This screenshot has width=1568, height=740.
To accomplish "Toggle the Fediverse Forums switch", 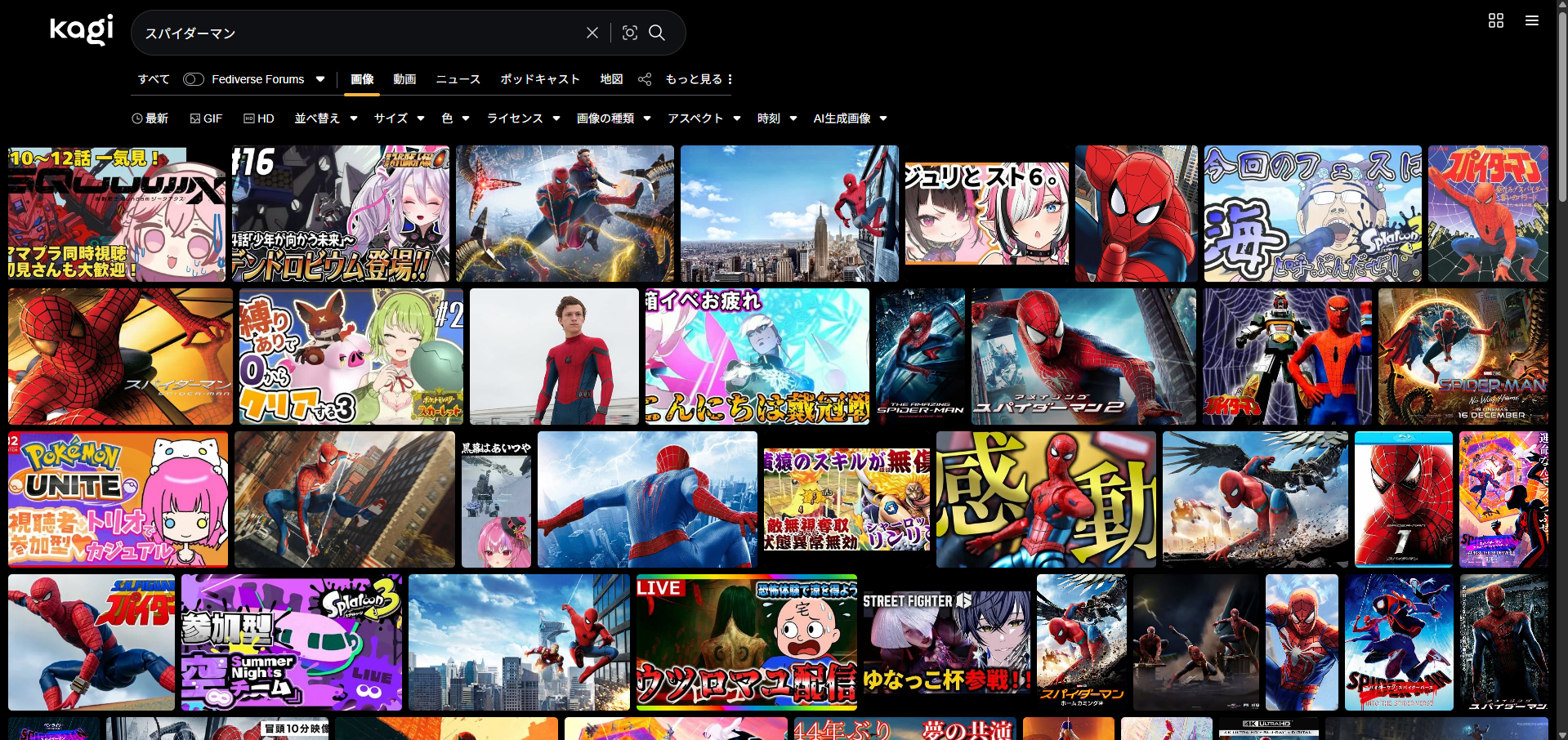I will 194,79.
